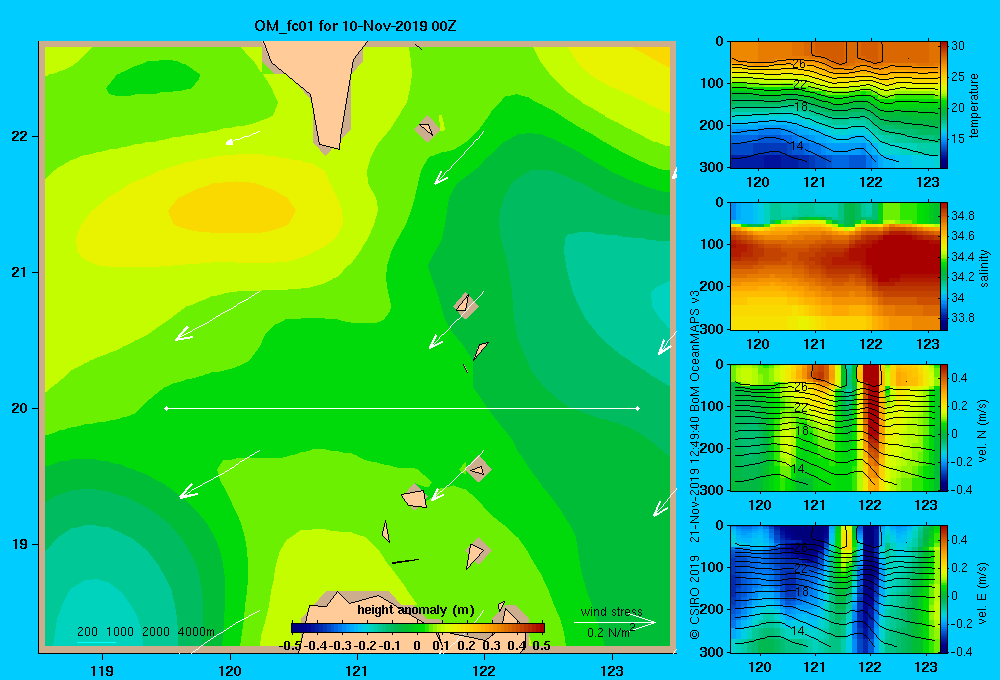Click the "-0.5" tick on height anomaly bar

pos(291,646)
